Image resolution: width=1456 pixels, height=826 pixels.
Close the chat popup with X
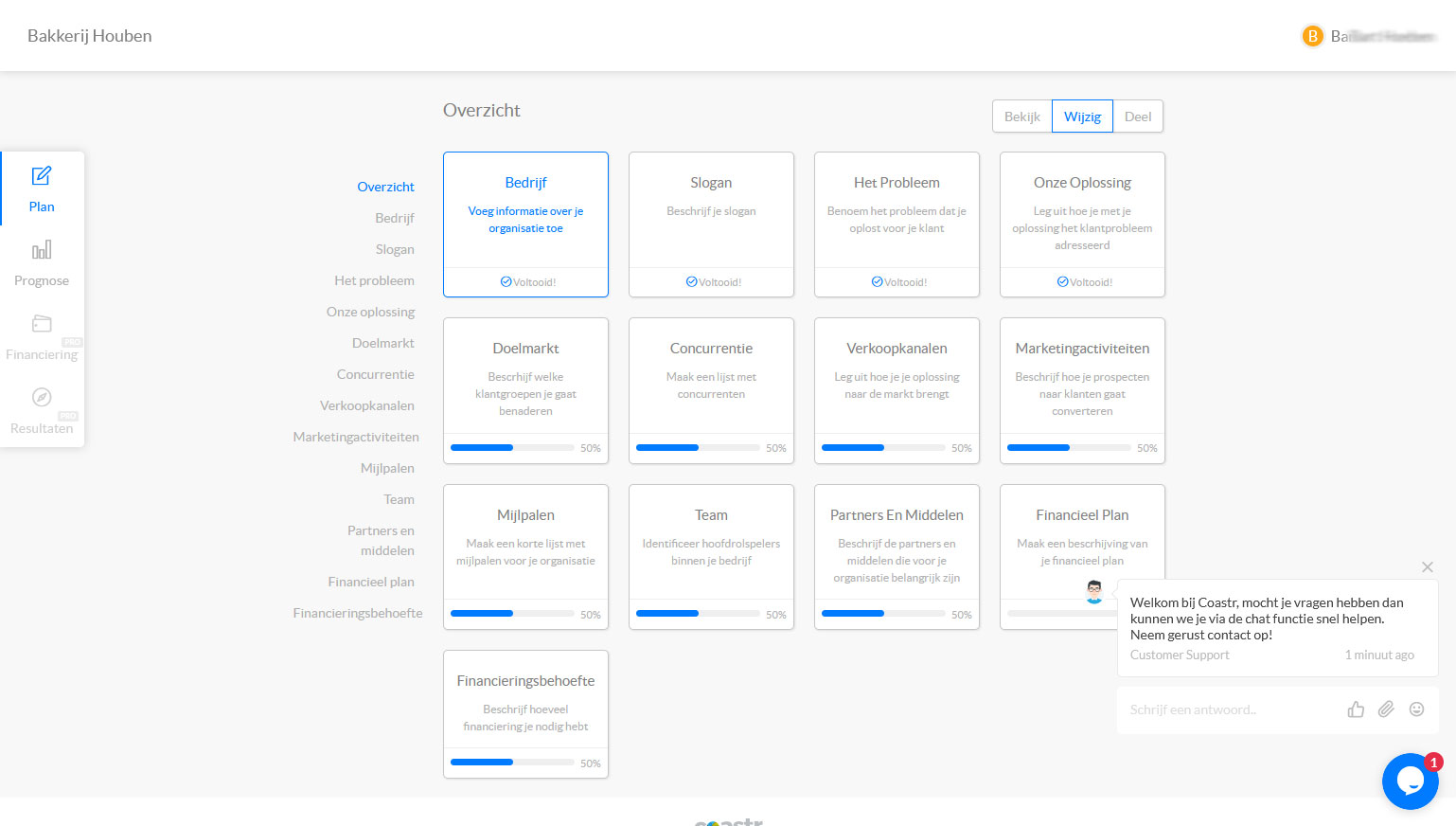[x=1427, y=567]
